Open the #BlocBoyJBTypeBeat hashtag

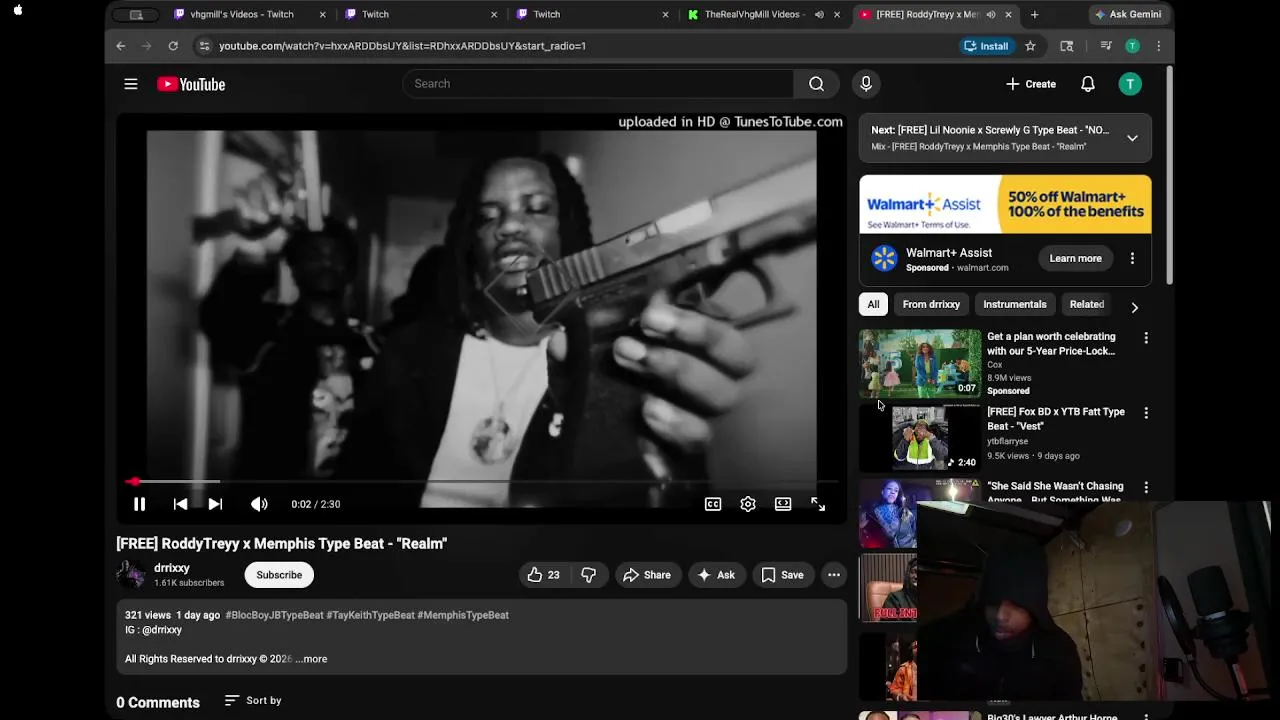click(x=274, y=615)
